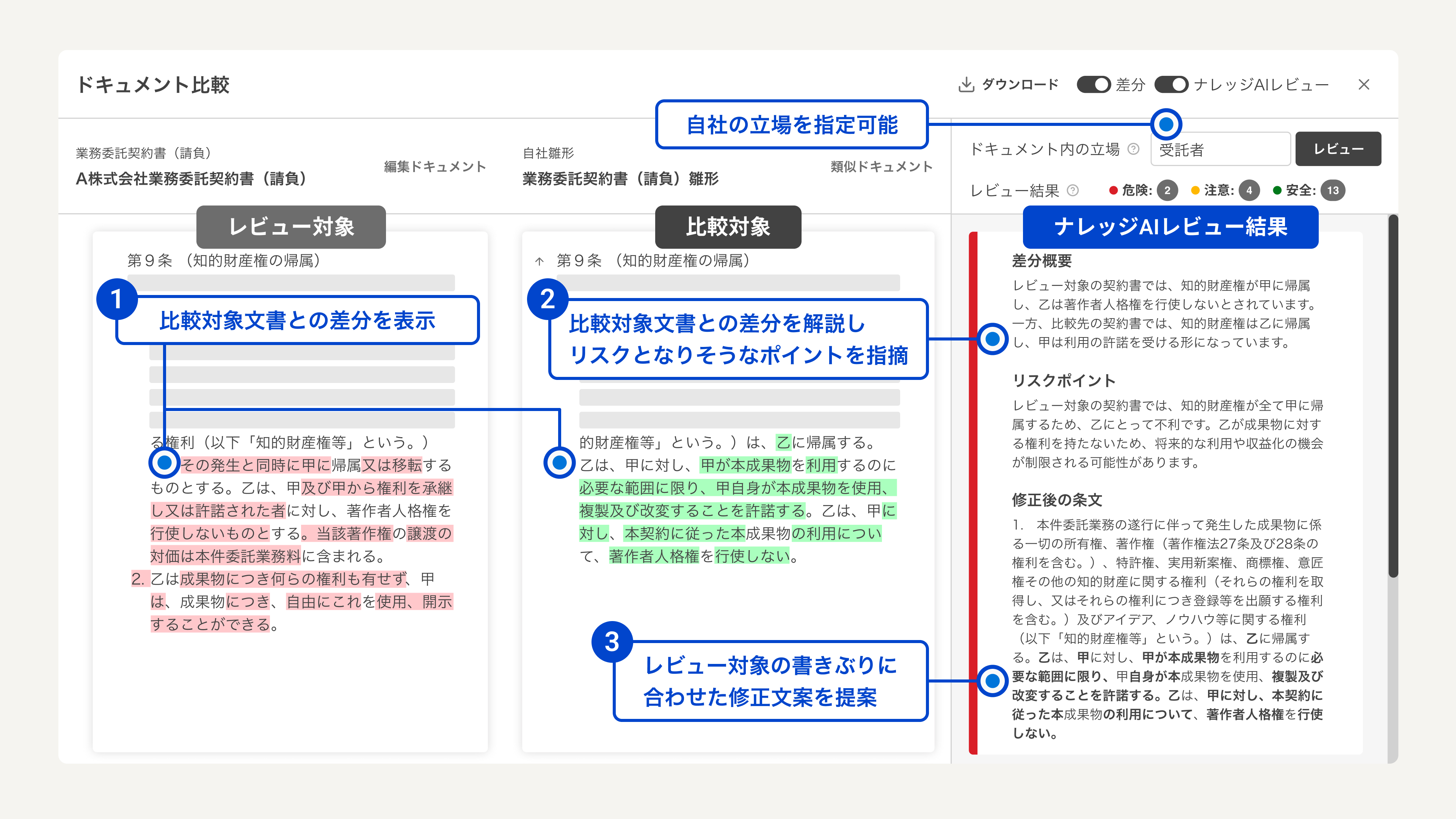This screenshot has width=1456, height=819.
Task: Click numbered badge 3 annotation
Action: (612, 642)
